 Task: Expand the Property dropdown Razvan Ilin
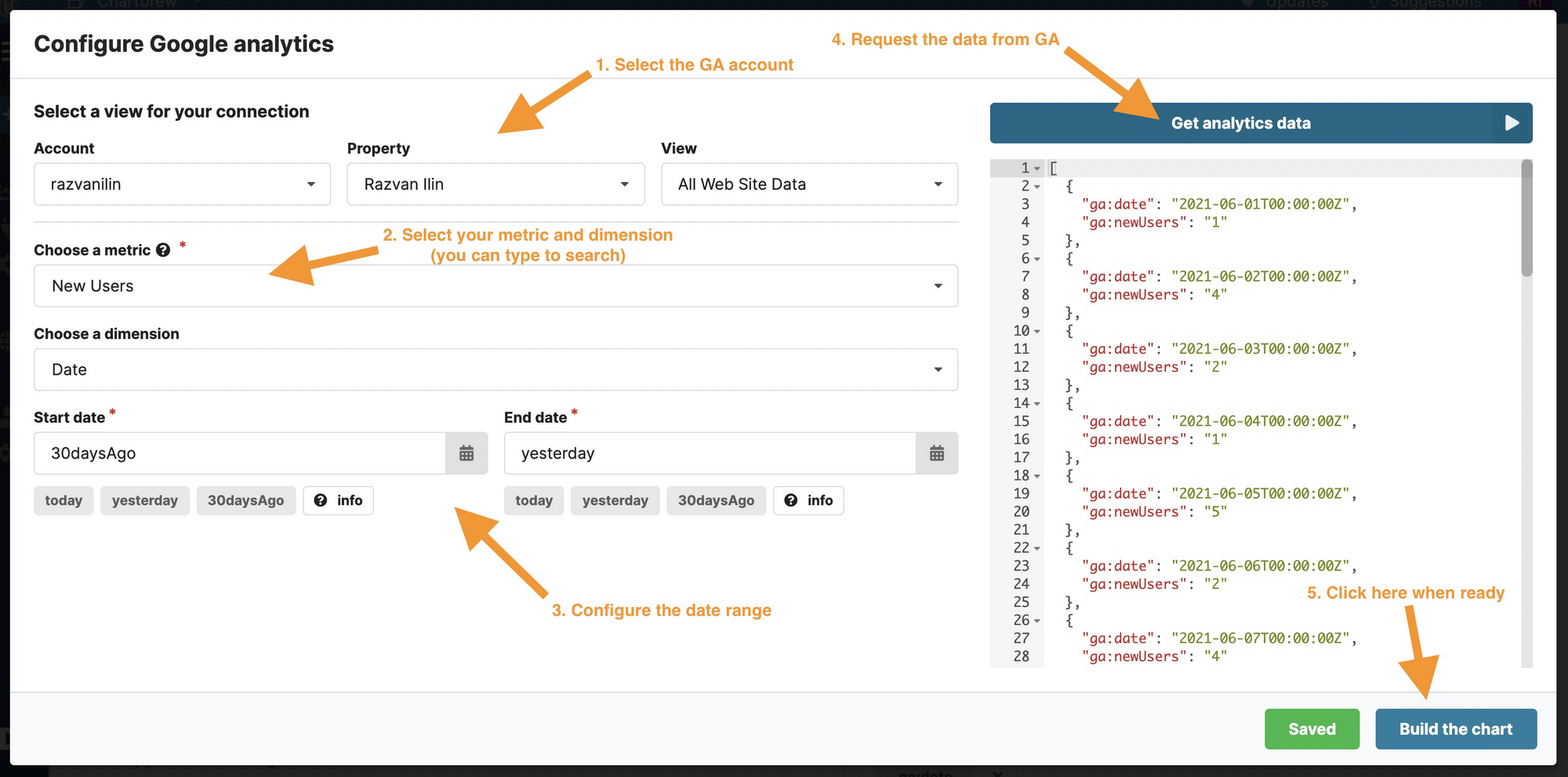[495, 184]
